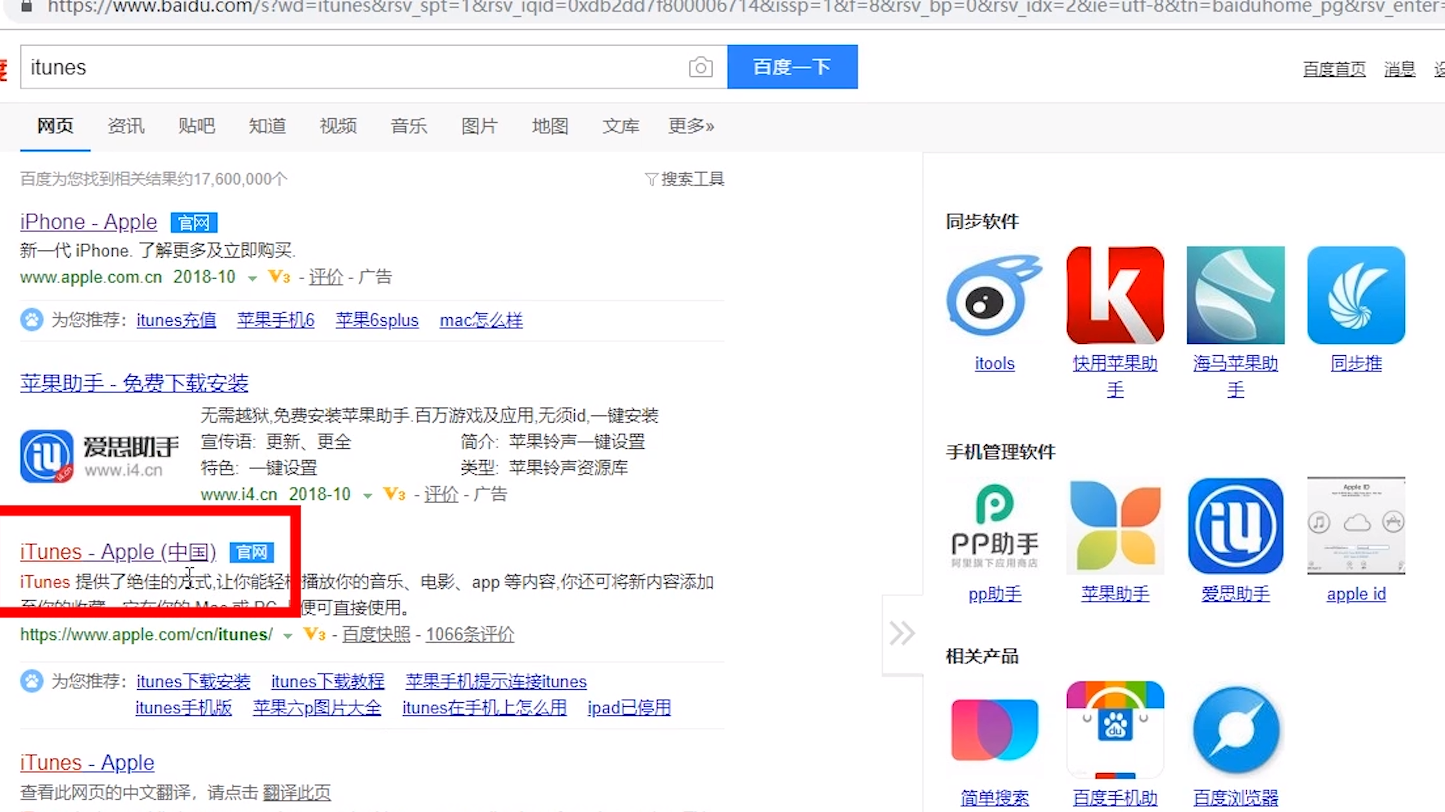This screenshot has width=1445, height=812.
Task: Collapse the right sidebar with double chevron
Action: (902, 633)
